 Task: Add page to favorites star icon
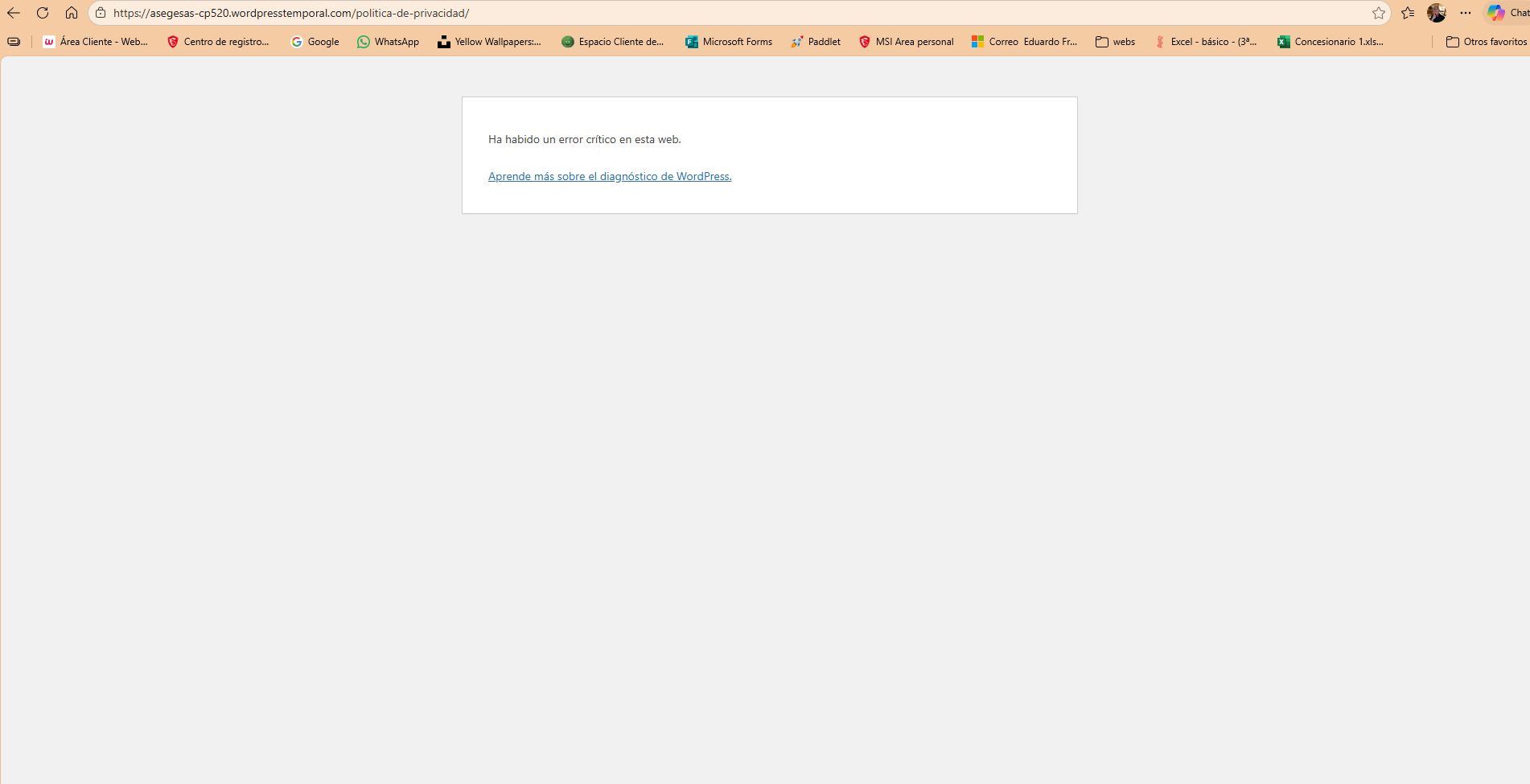[x=1378, y=13]
